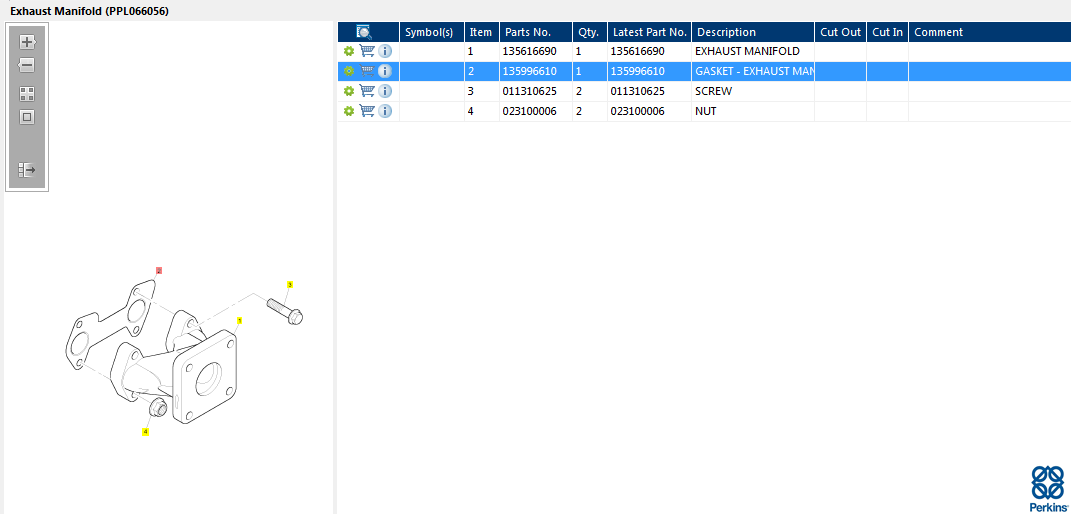Click the EXHAUST MANIFOLD description
1071x514 pixels.
coord(747,51)
